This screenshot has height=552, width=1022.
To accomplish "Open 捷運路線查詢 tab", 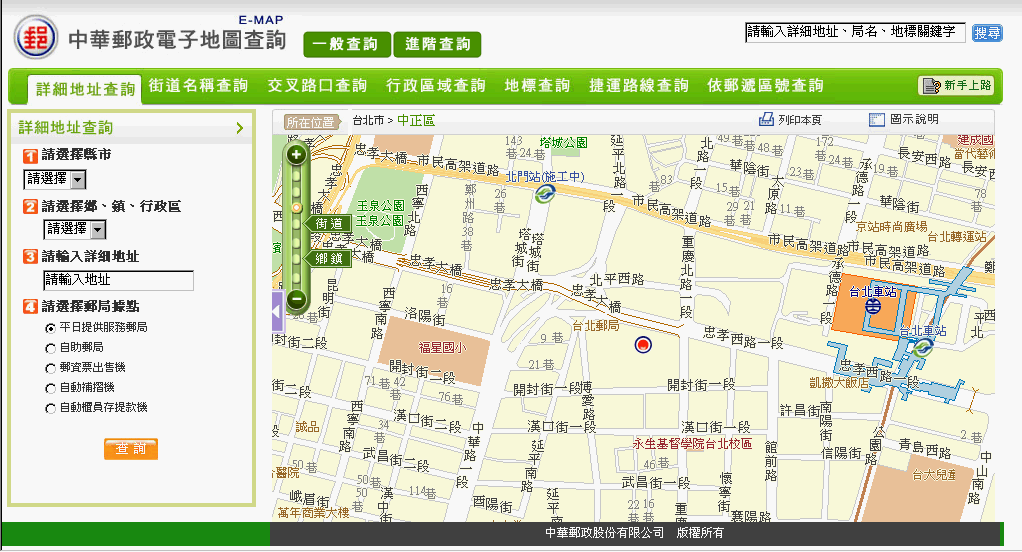I will (x=639, y=85).
